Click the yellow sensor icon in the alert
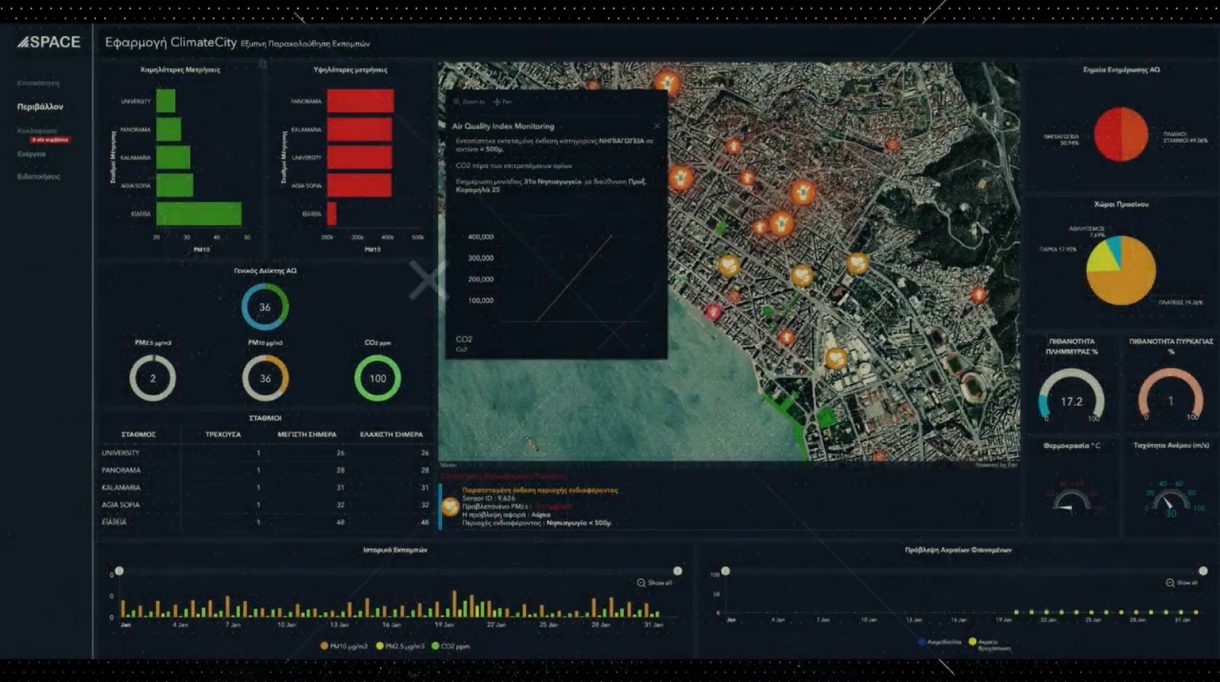This screenshot has width=1220, height=682. click(x=451, y=507)
